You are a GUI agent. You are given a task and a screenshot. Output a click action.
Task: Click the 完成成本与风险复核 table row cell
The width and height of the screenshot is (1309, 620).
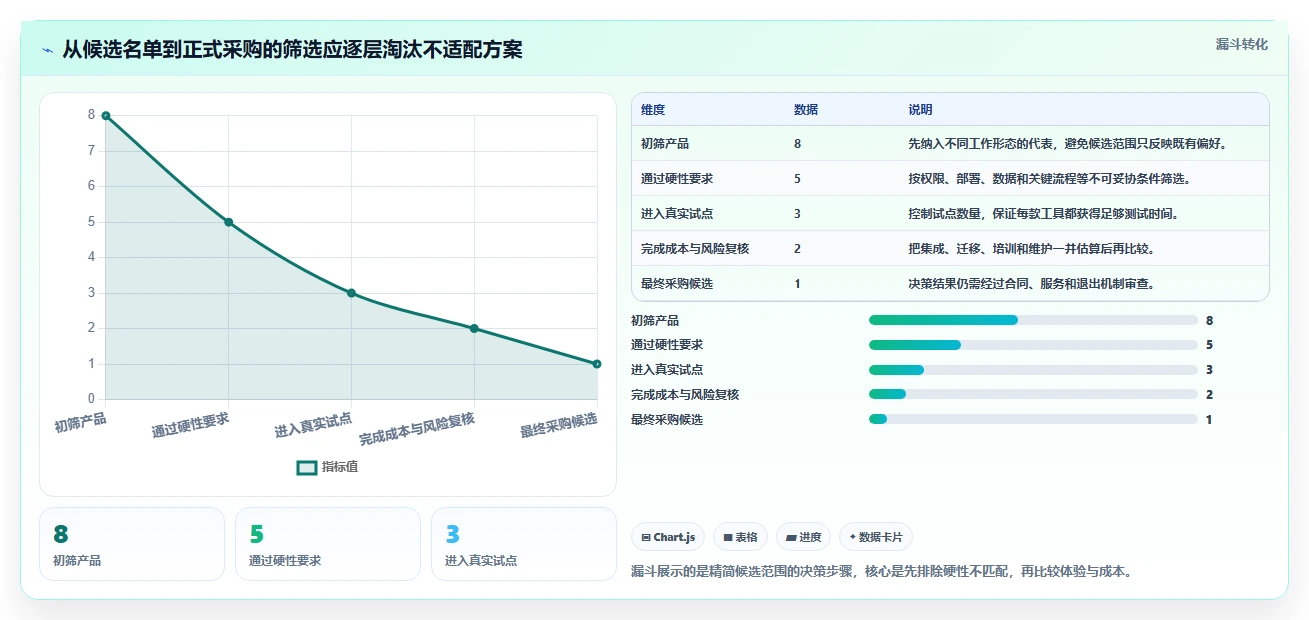pos(695,249)
